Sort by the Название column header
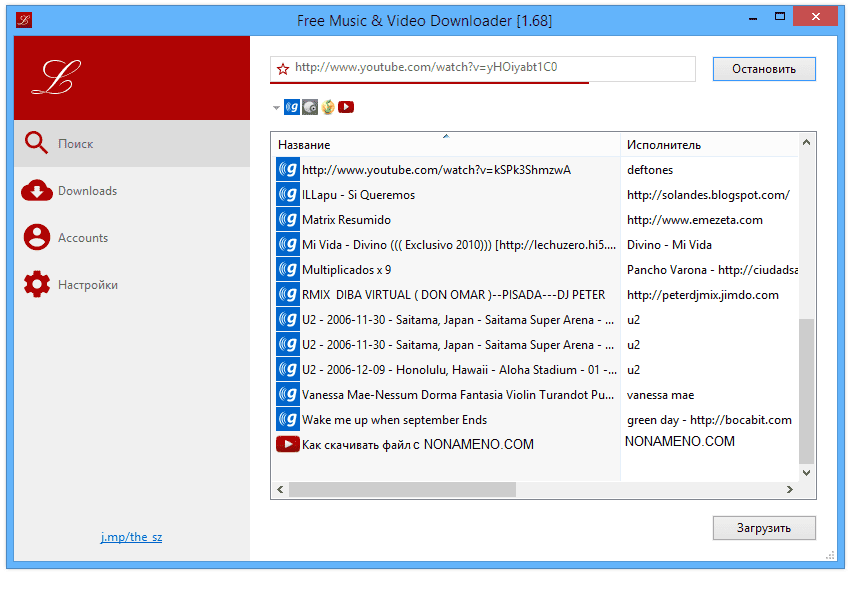 (x=445, y=145)
